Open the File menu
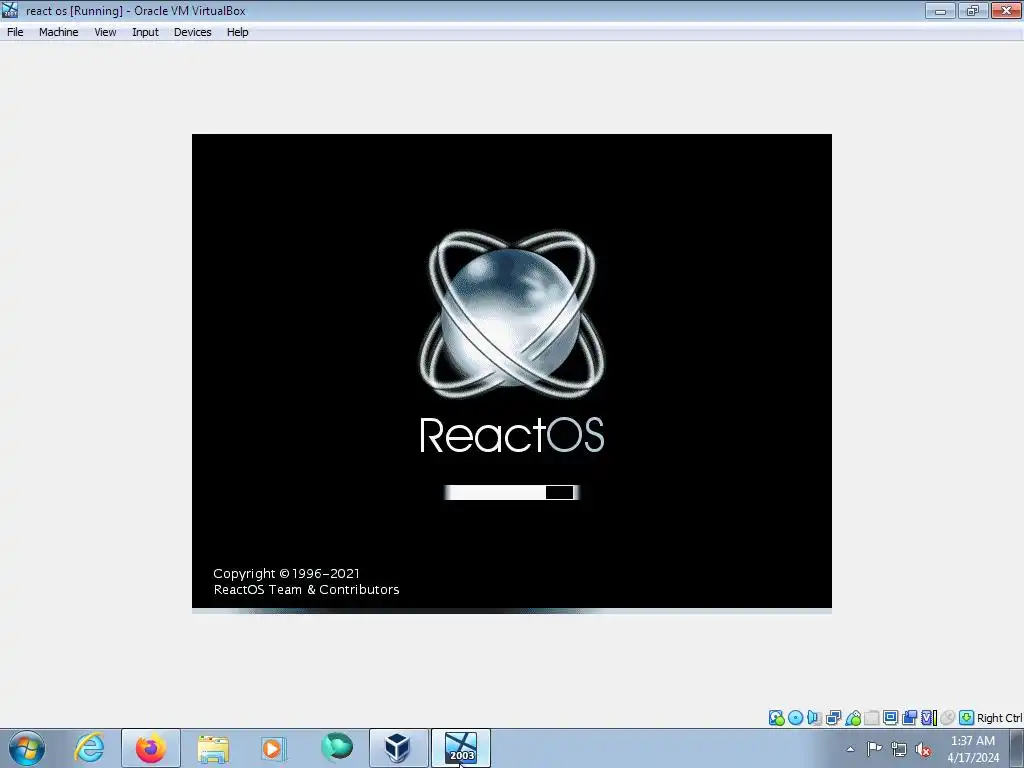The width and height of the screenshot is (1024, 768). click(15, 32)
